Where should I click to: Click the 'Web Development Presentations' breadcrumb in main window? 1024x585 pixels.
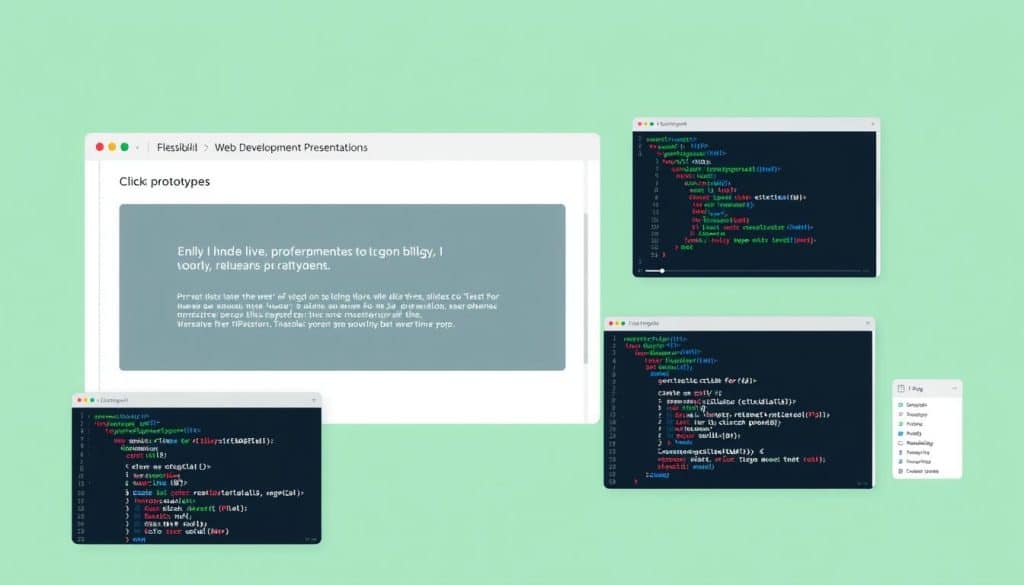[x=291, y=148]
